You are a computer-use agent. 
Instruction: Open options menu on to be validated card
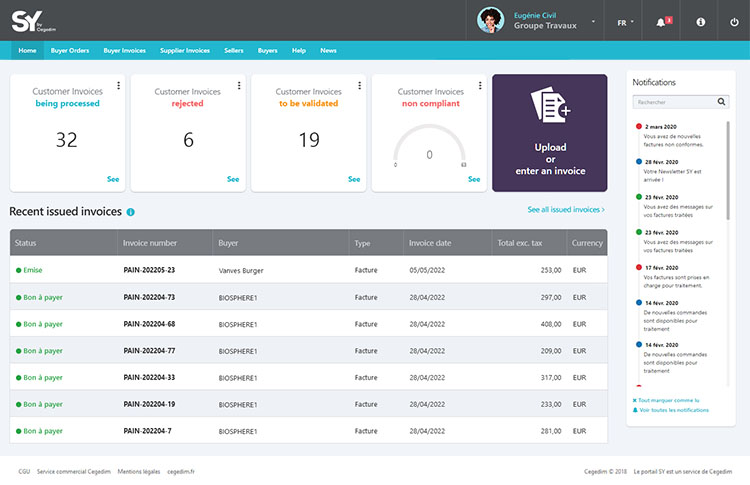359,86
